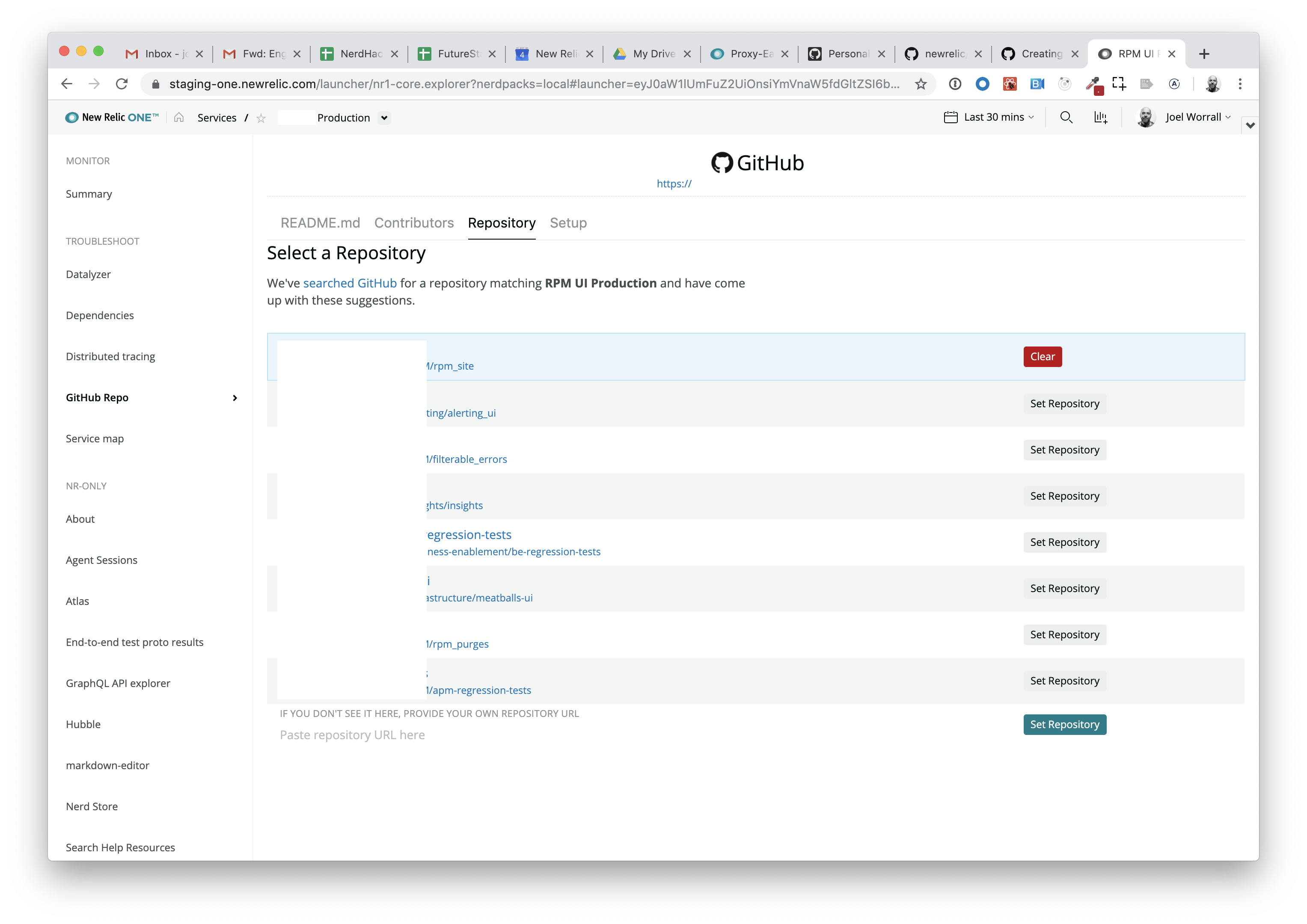Click the home icon in breadcrumb

click(179, 117)
